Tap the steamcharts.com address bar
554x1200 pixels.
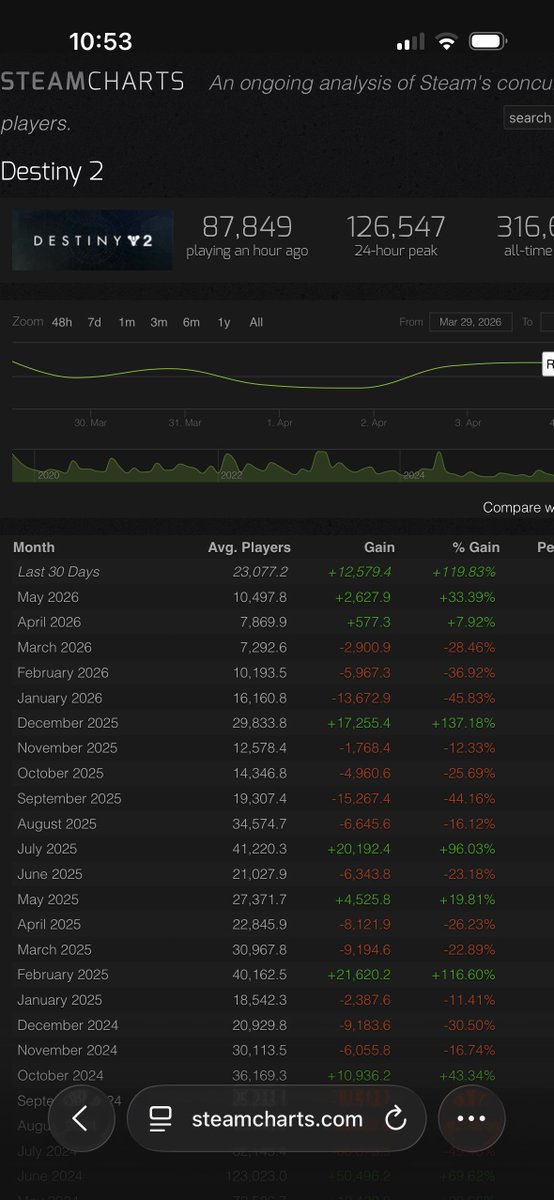[276, 1119]
